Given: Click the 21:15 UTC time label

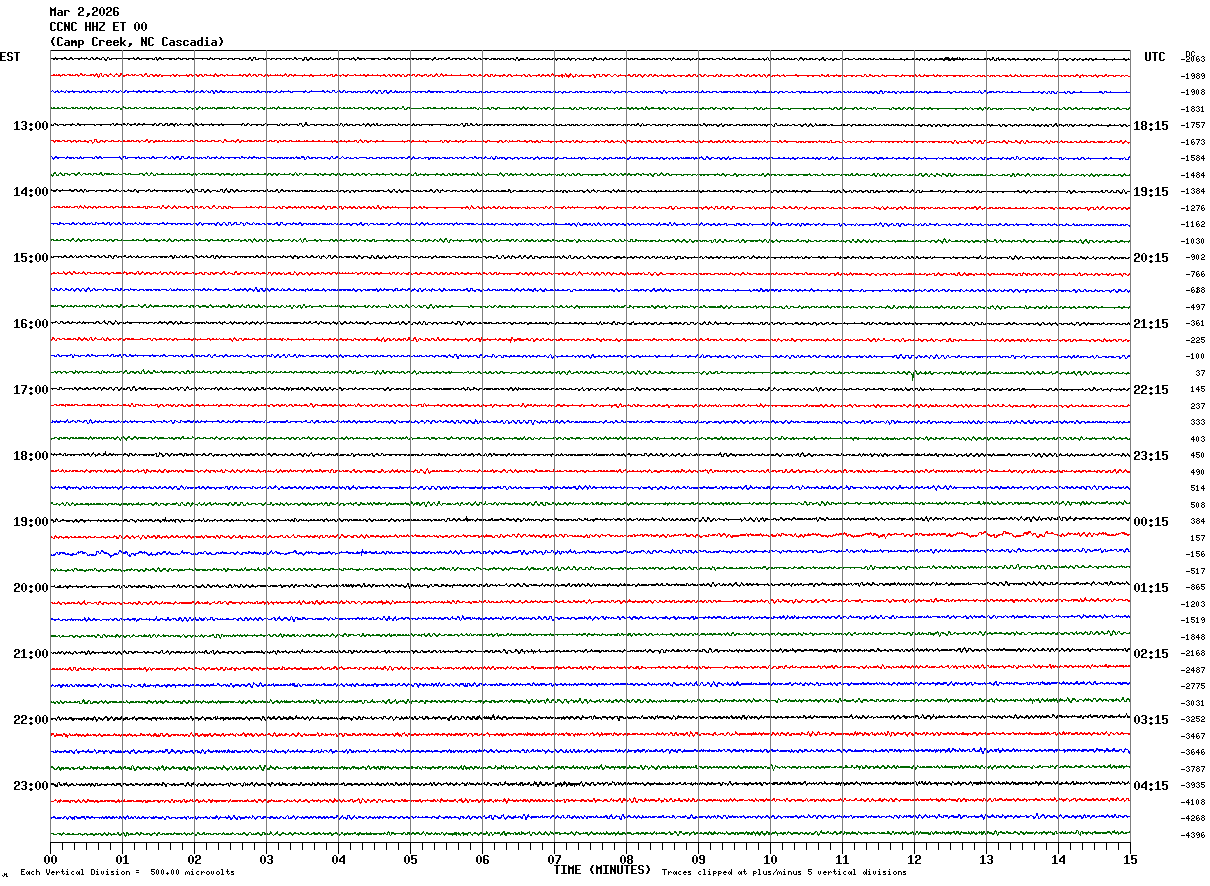Looking at the screenshot, I should point(1151,324).
